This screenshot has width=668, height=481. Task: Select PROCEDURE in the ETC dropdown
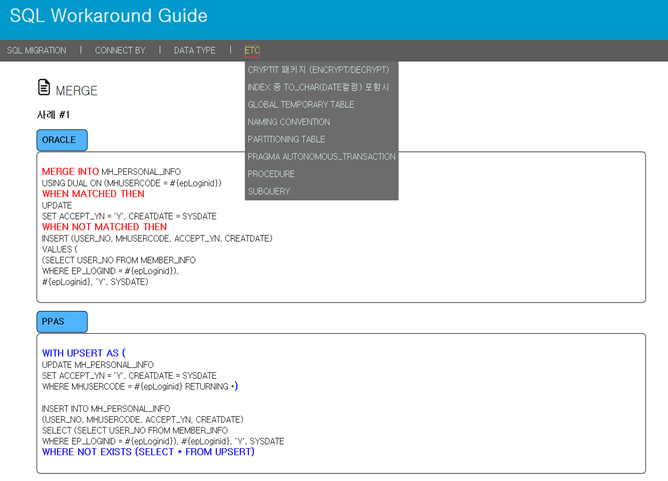(x=271, y=174)
